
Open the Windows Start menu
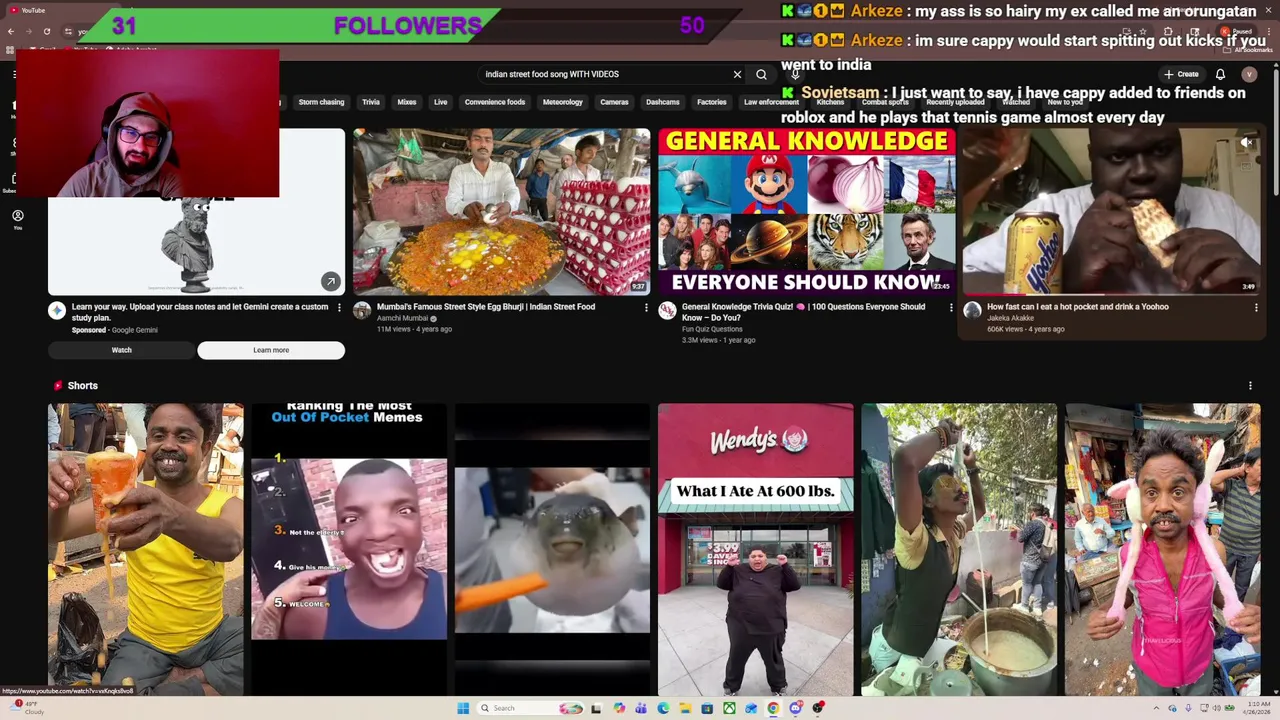coord(463,708)
